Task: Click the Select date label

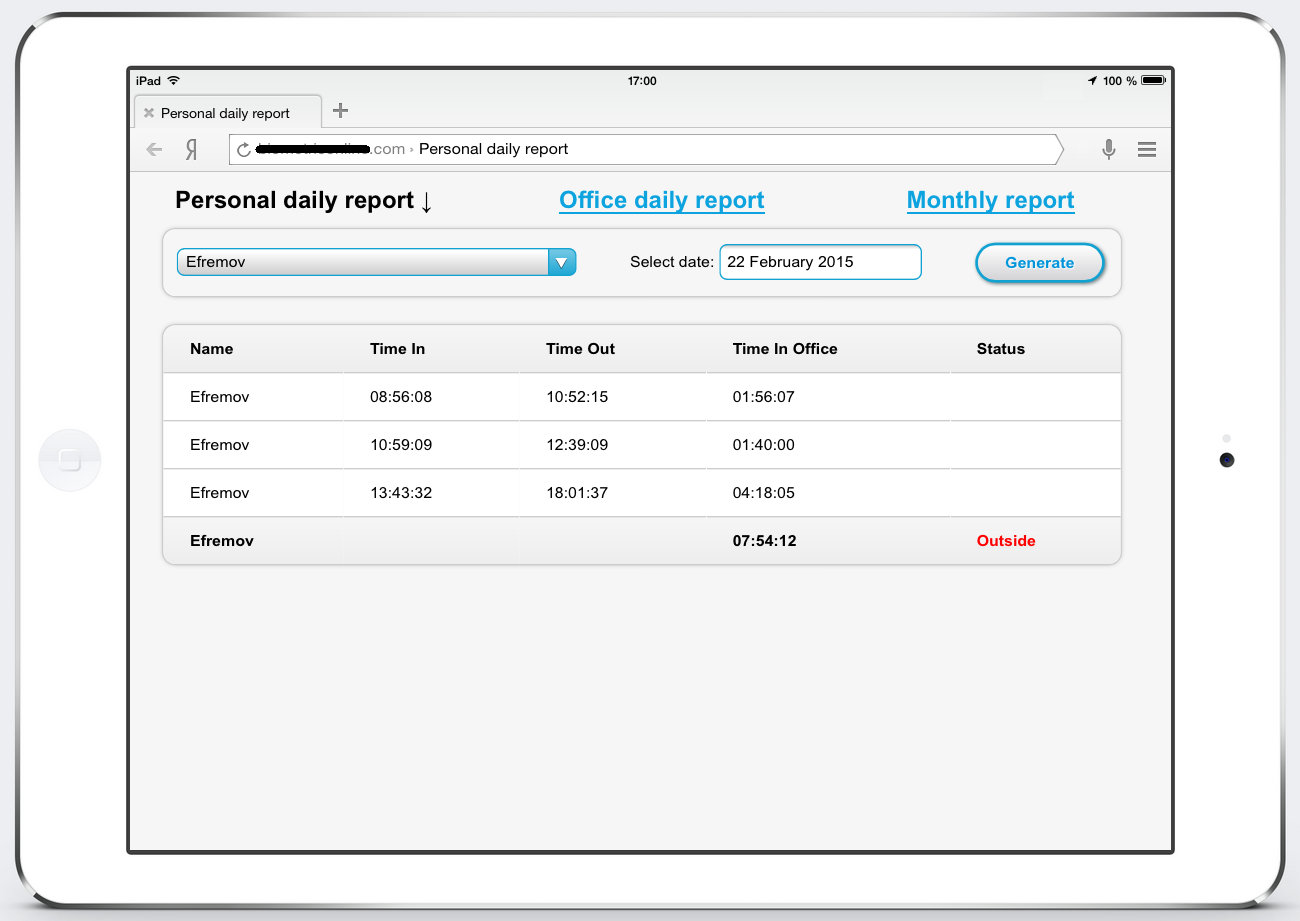Action: pyautogui.click(x=672, y=262)
